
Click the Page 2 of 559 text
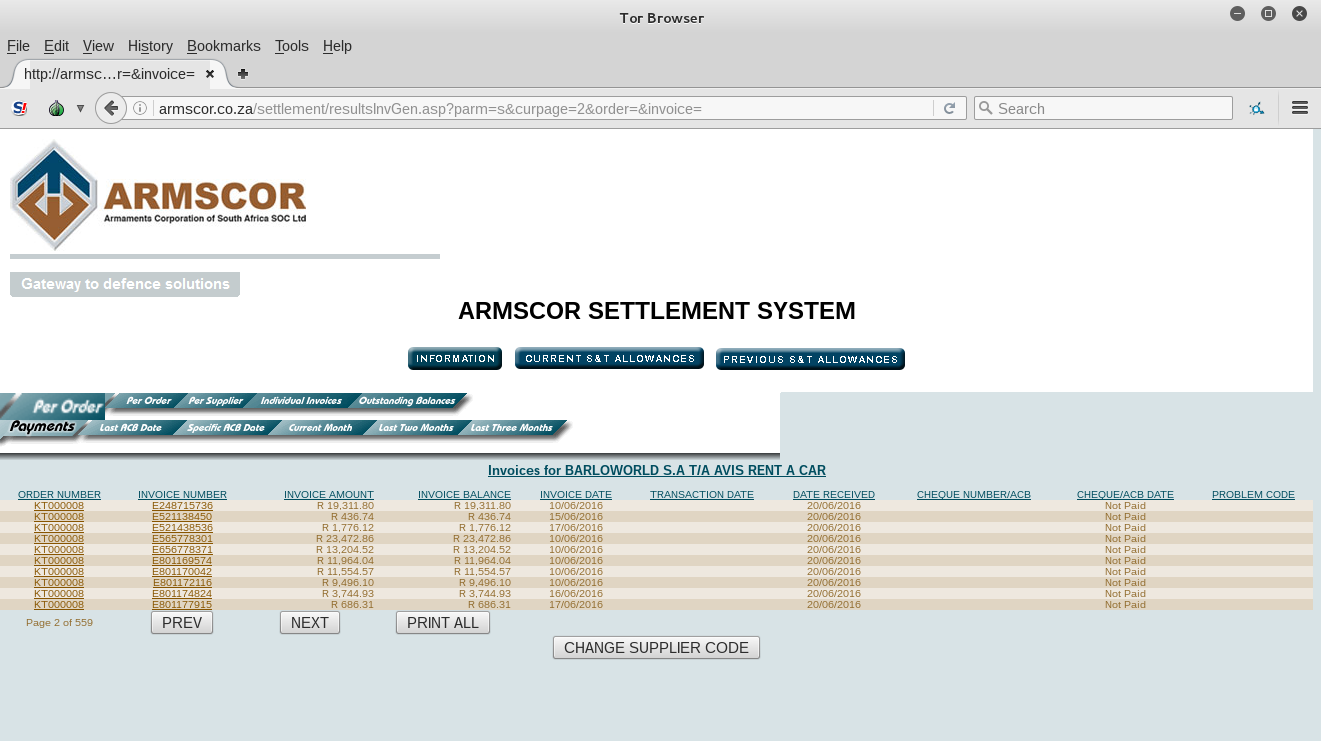[x=59, y=623]
